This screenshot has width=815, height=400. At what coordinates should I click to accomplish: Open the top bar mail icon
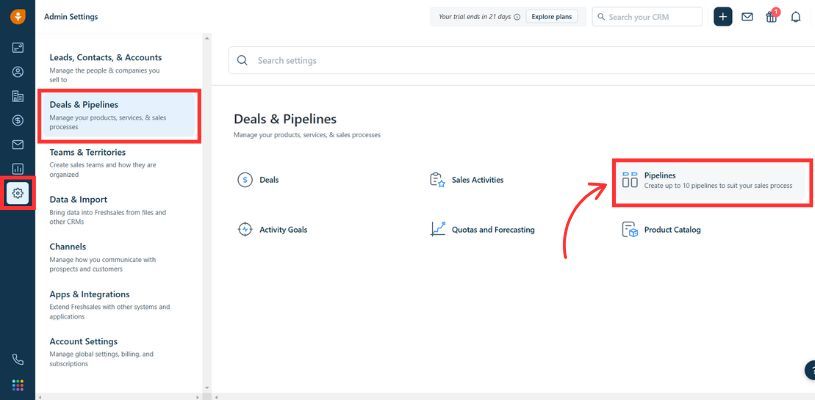(747, 17)
